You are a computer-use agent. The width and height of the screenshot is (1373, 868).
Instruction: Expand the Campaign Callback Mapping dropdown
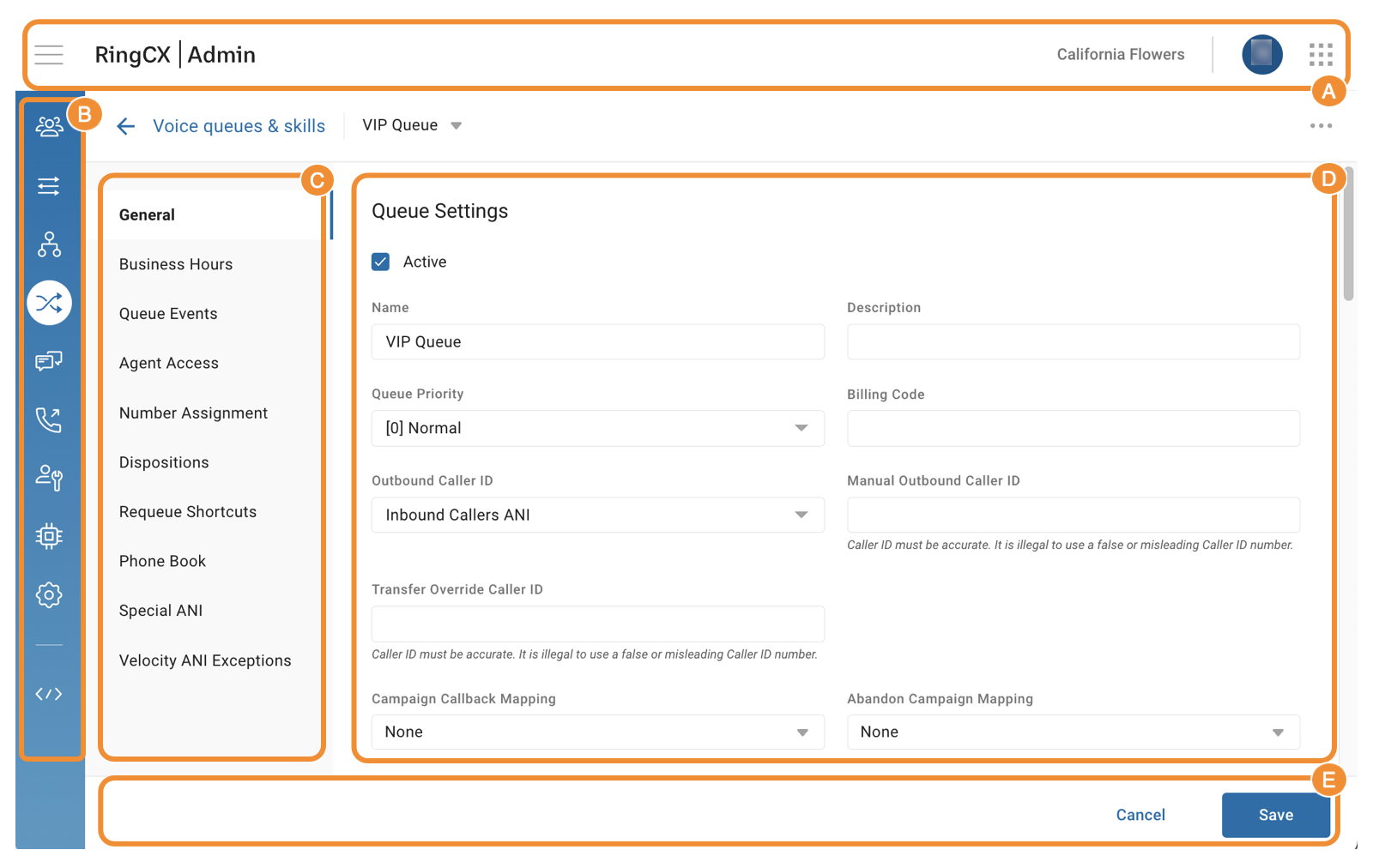point(597,732)
